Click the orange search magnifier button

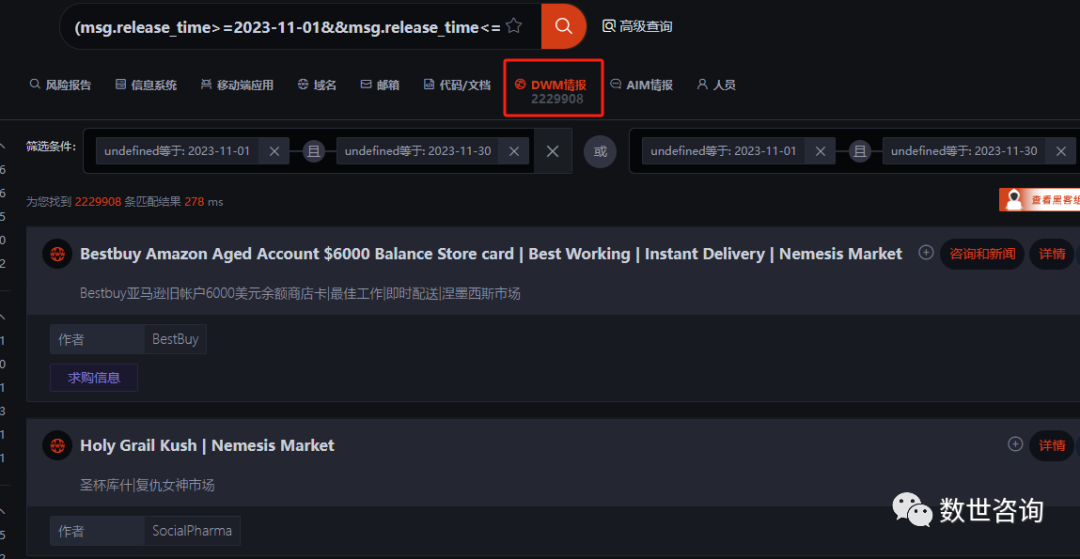563,26
